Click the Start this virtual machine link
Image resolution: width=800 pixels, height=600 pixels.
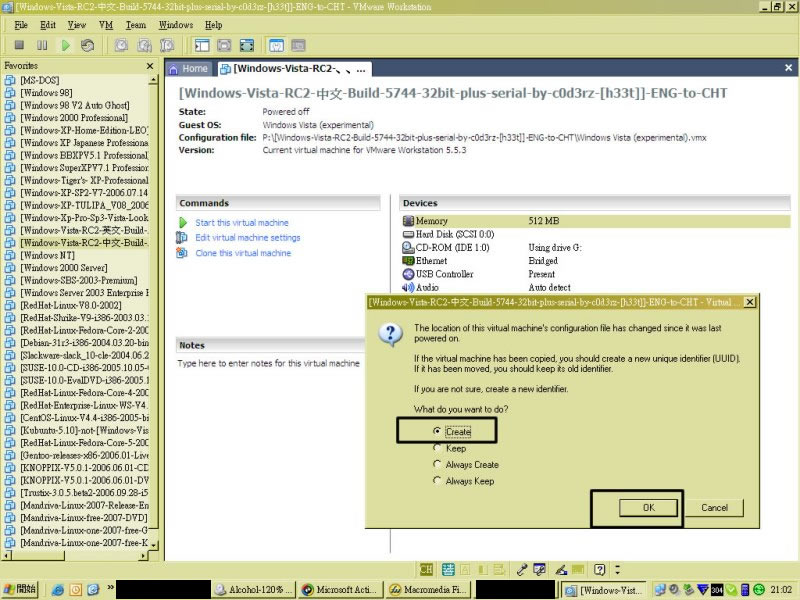[x=242, y=222]
